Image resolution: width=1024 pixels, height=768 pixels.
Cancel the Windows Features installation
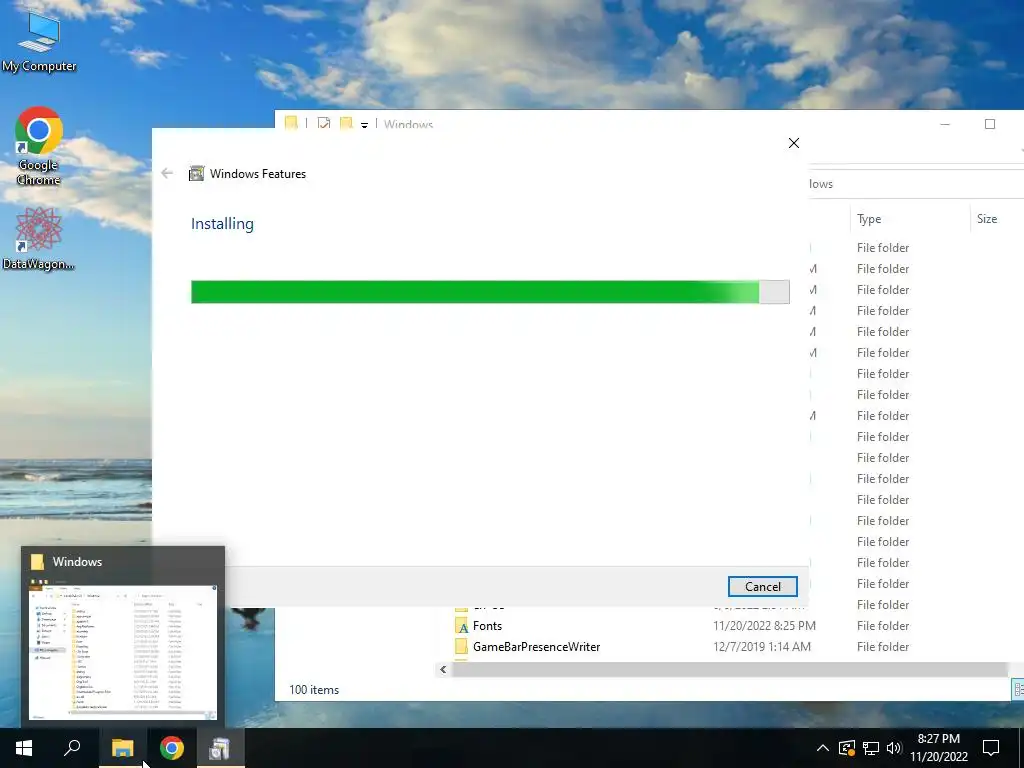pos(762,586)
